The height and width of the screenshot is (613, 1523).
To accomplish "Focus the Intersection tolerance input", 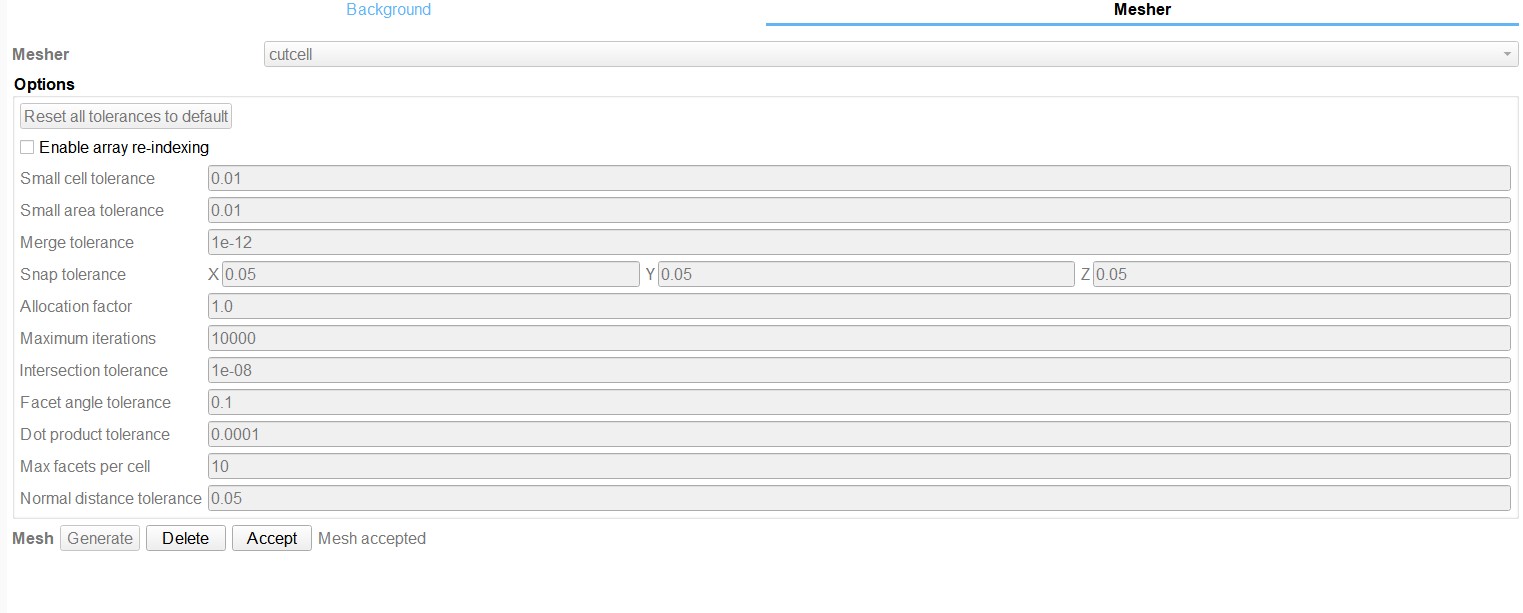I will tap(858, 370).
